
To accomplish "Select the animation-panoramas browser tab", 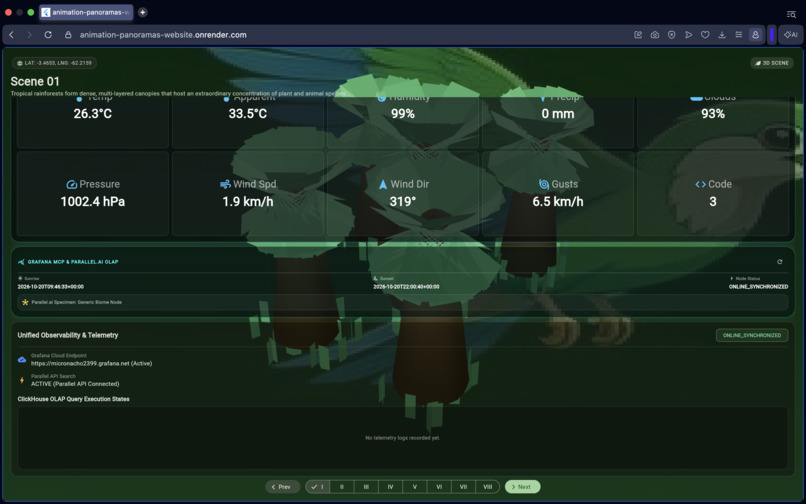I will [x=86, y=12].
